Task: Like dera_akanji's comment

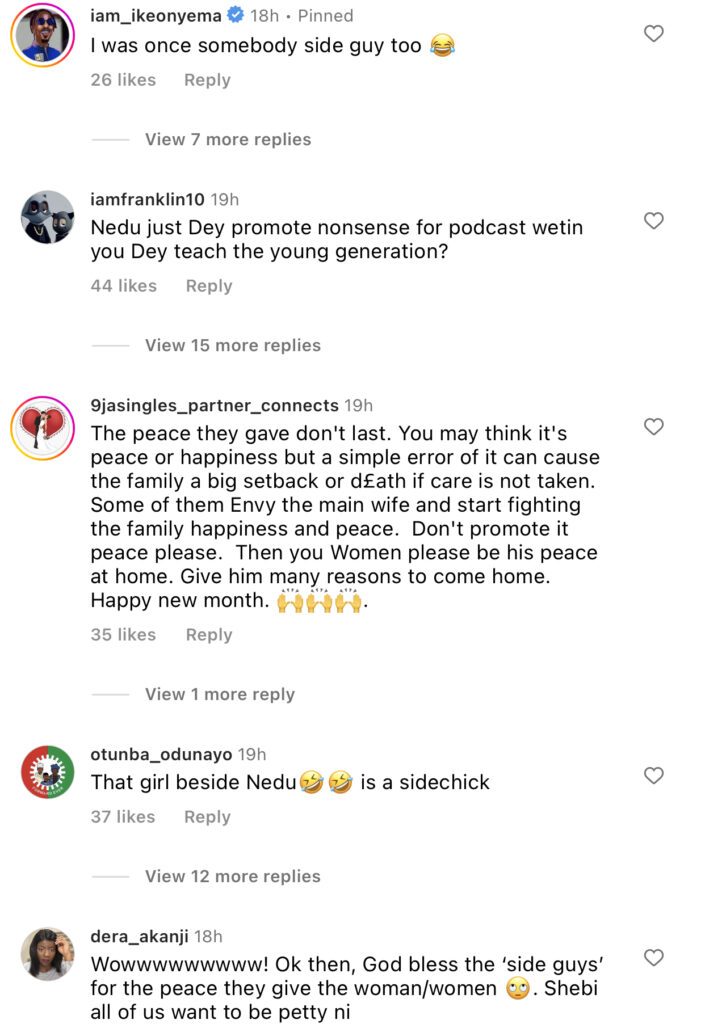Action: pos(653,958)
